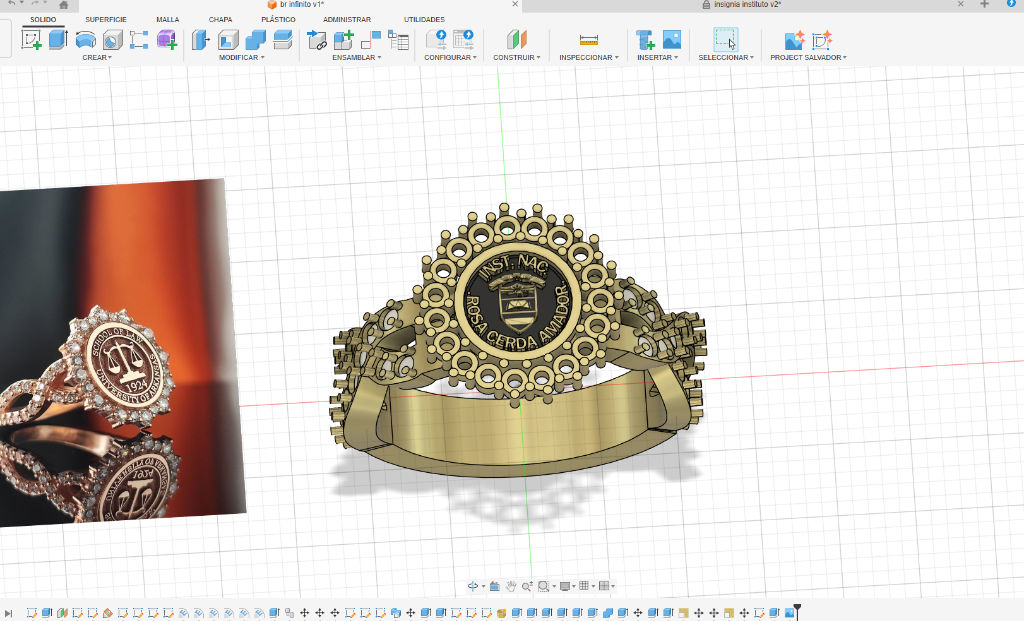Choose the Extrude tool
The image size is (1024, 621).
pyautogui.click(x=58, y=40)
